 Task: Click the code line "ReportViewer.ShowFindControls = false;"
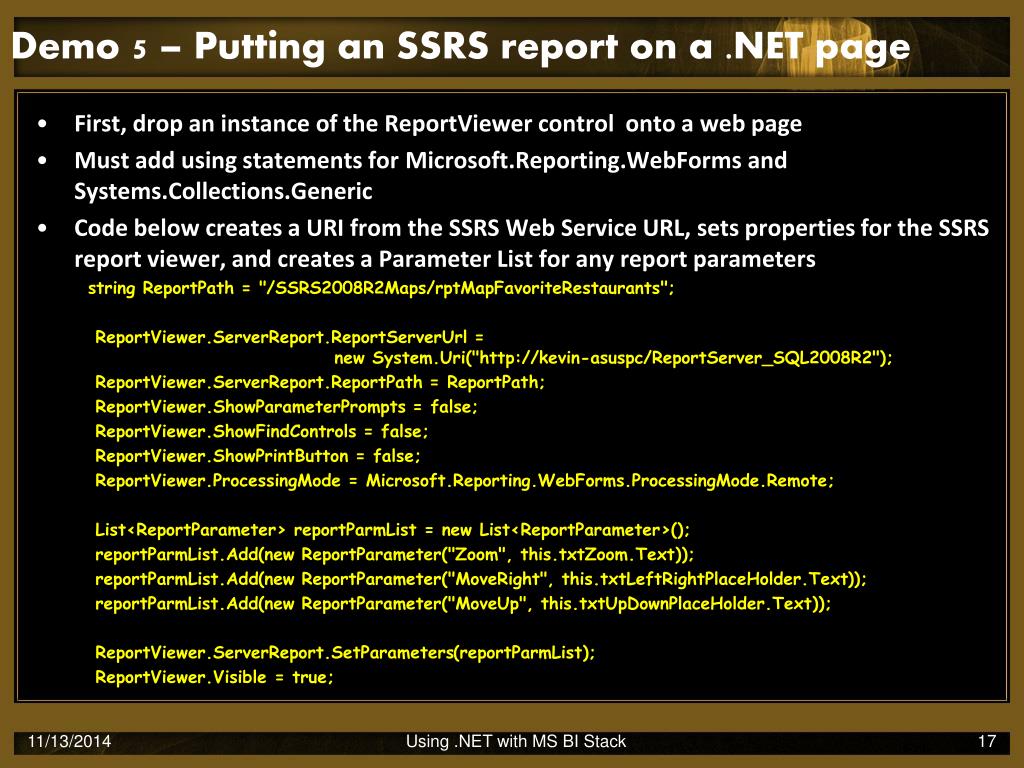click(x=261, y=431)
